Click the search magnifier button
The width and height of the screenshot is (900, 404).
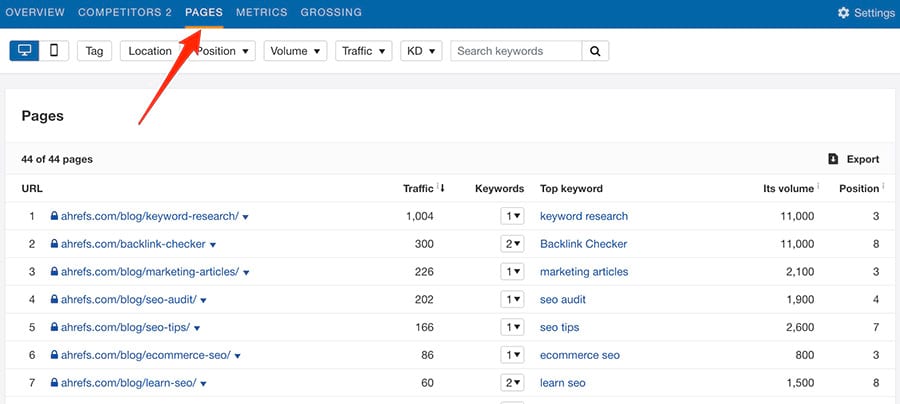pos(595,51)
